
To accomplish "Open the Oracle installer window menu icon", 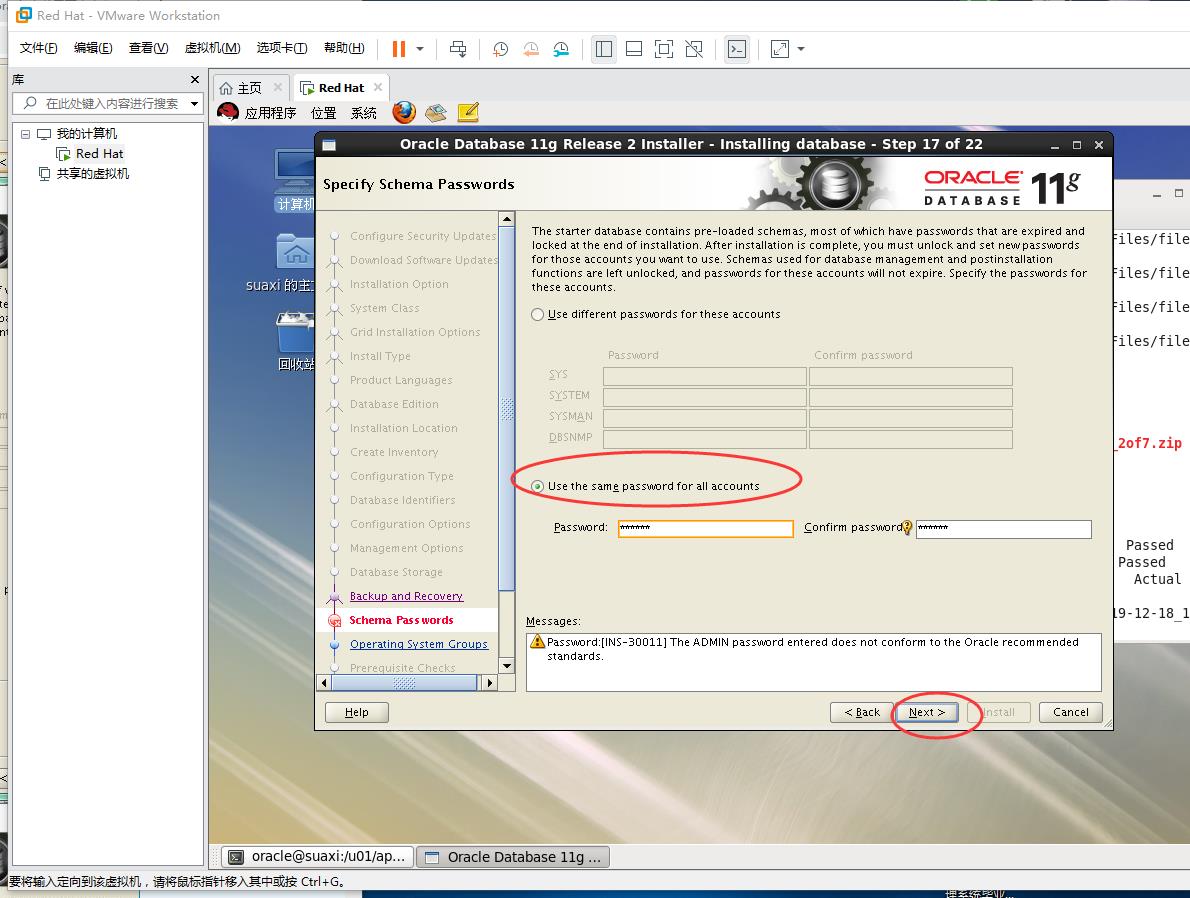I will tap(329, 145).
